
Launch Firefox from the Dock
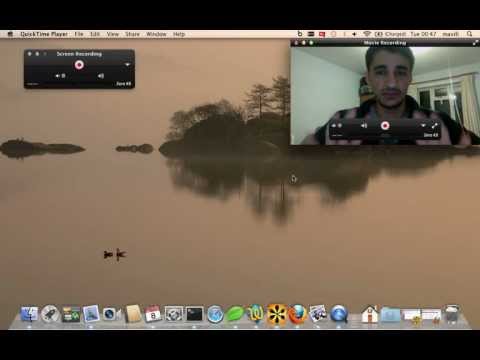click(x=297, y=314)
